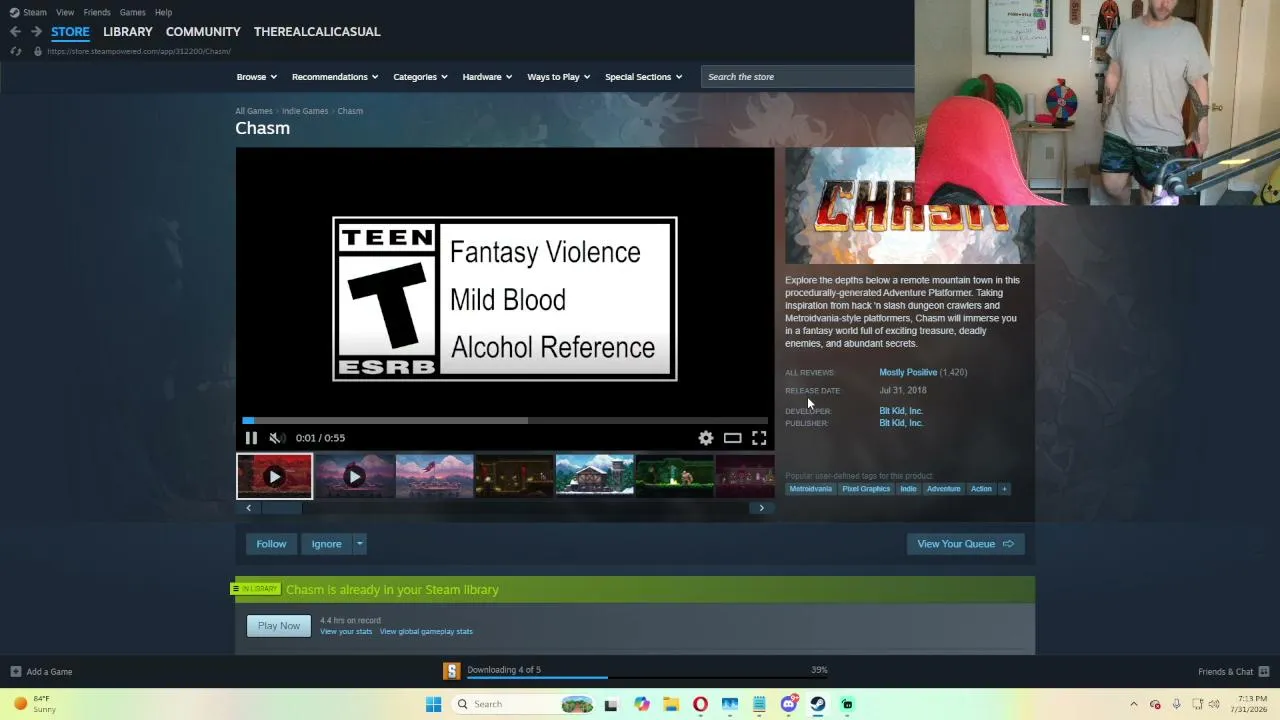
Task: Click the Search the store field
Action: 808,77
